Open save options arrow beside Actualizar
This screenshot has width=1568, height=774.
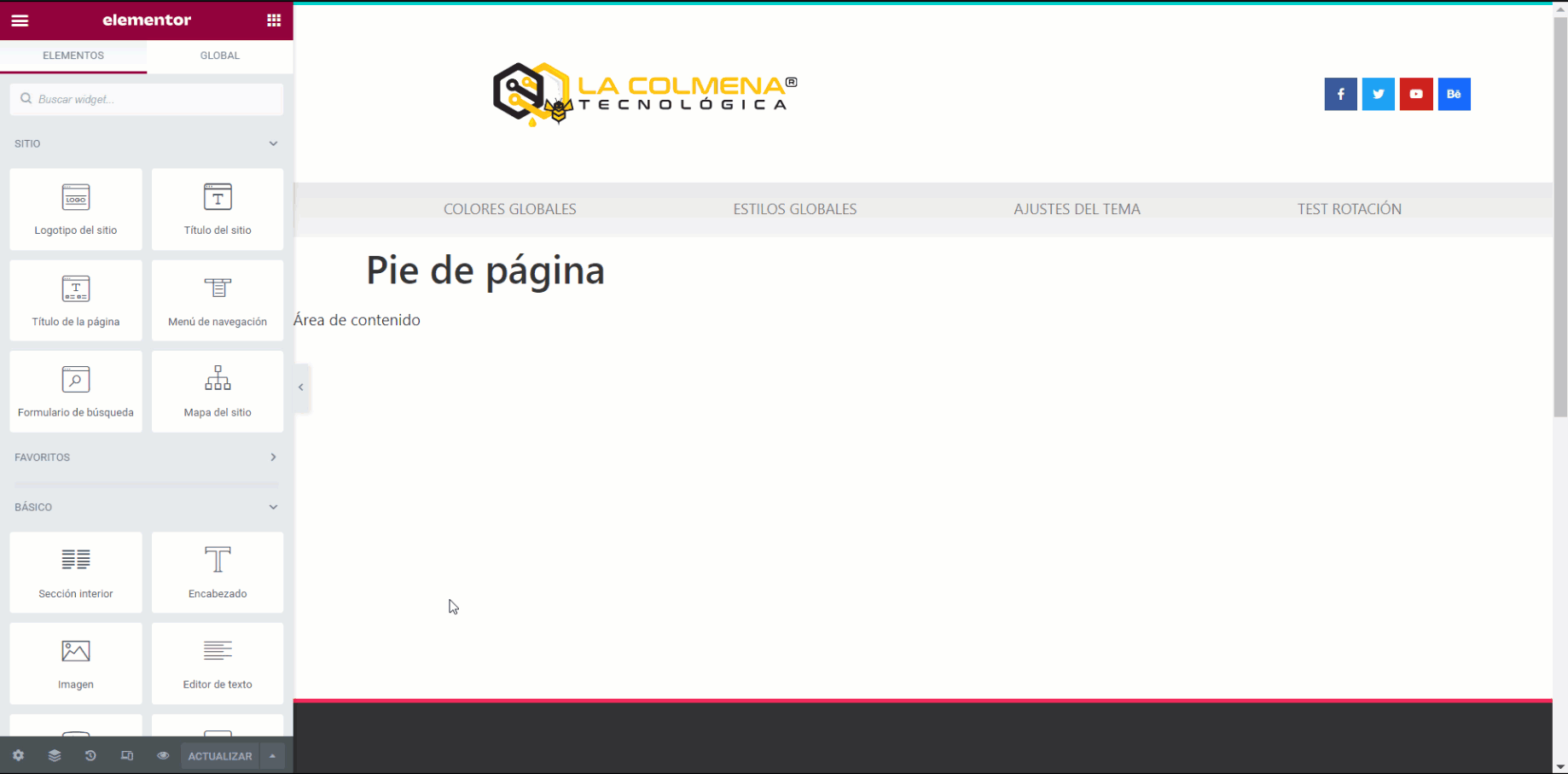pyautogui.click(x=273, y=756)
